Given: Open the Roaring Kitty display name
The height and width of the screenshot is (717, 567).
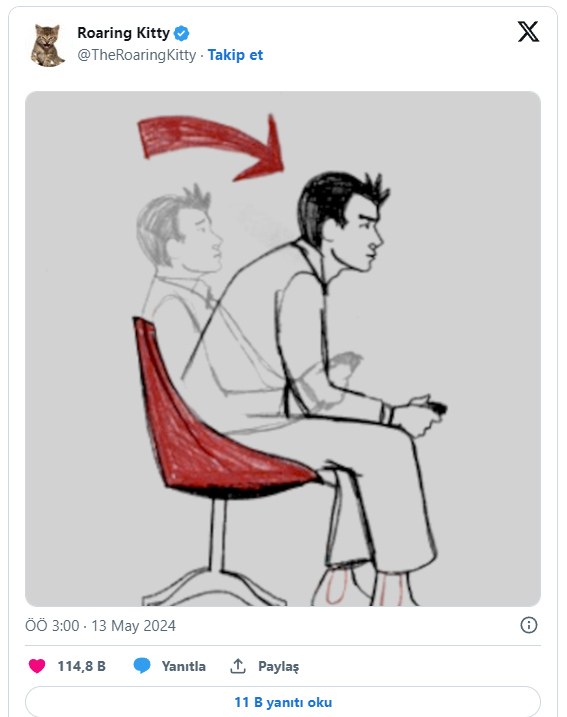Looking at the screenshot, I should pyautogui.click(x=123, y=33).
